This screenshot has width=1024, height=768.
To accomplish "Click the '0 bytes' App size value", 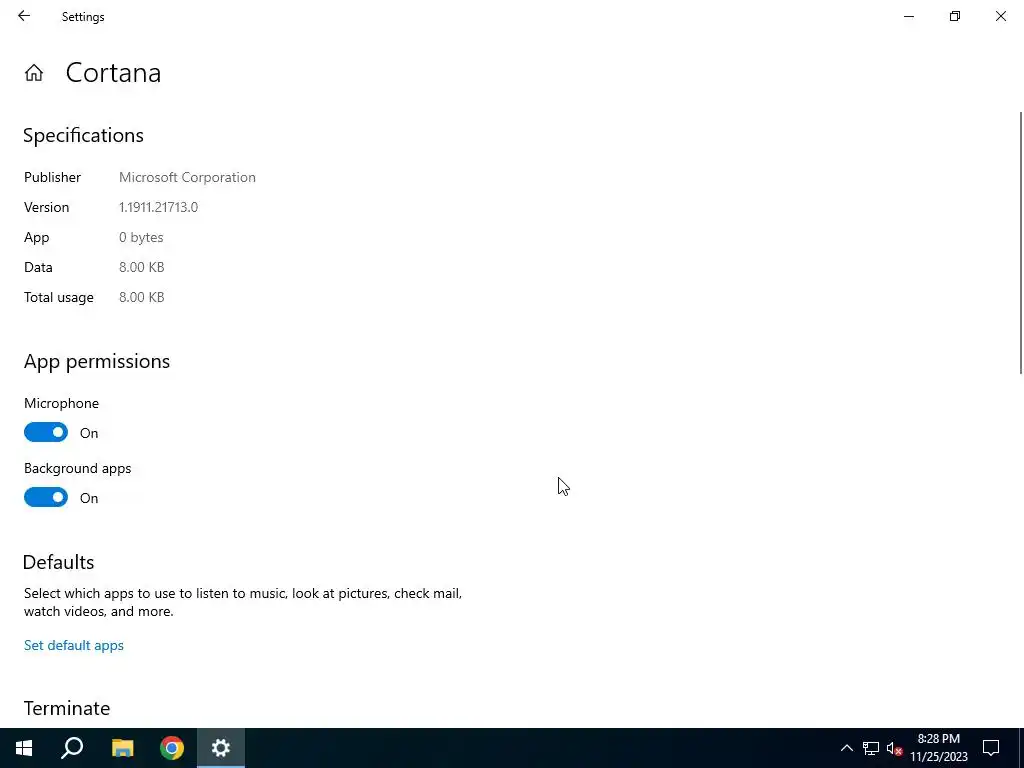I will [141, 237].
